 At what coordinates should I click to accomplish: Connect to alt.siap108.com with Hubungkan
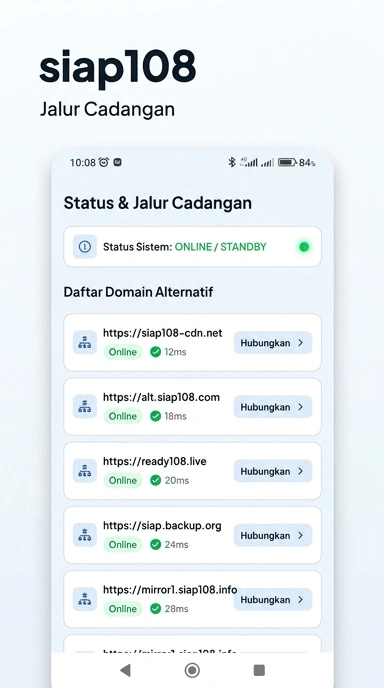[x=273, y=407]
